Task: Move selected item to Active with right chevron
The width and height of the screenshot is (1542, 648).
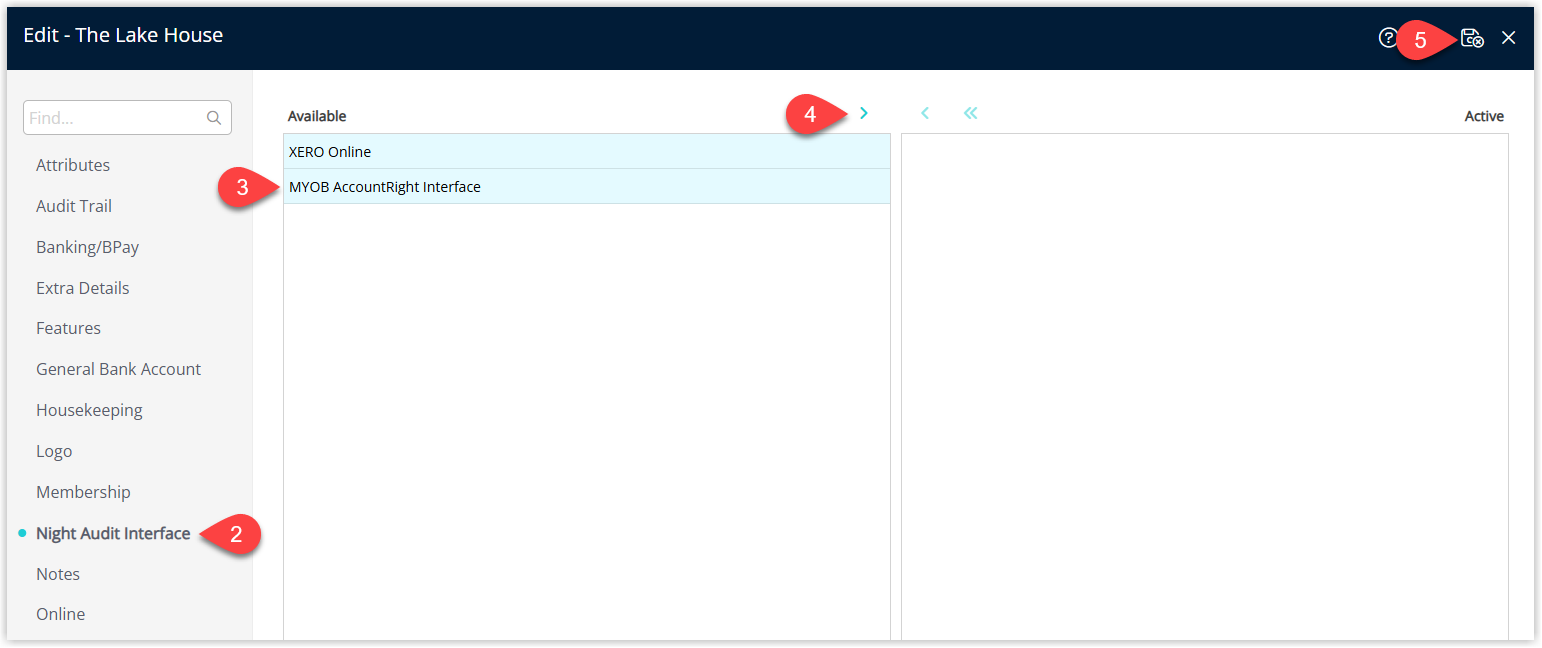Action: (x=864, y=113)
